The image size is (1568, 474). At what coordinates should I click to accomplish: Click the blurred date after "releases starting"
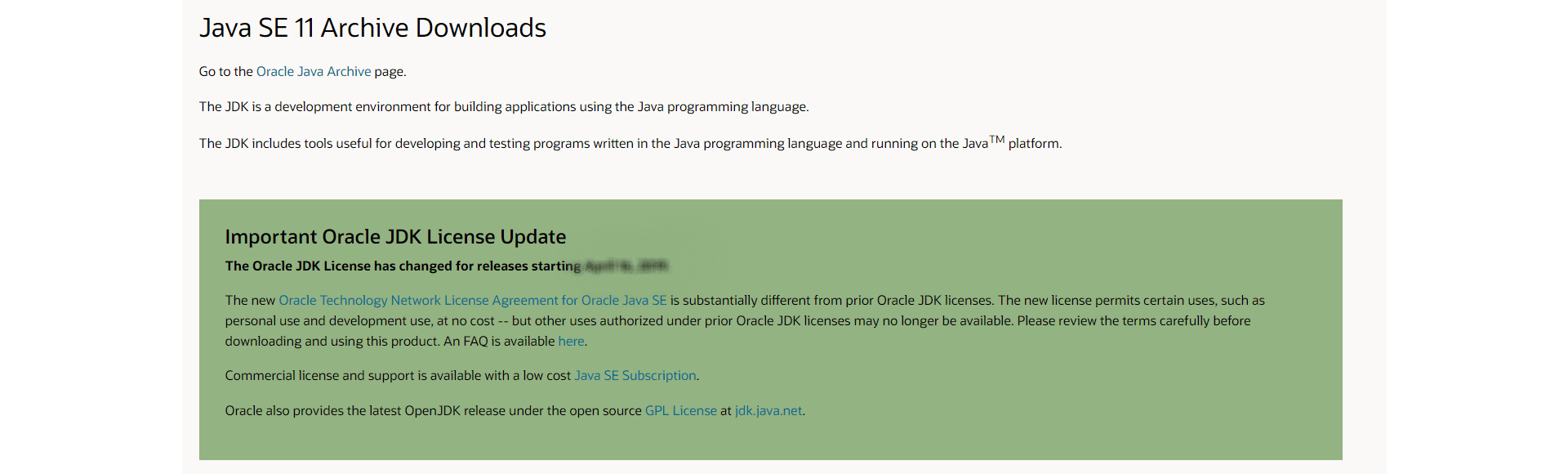pos(626,266)
